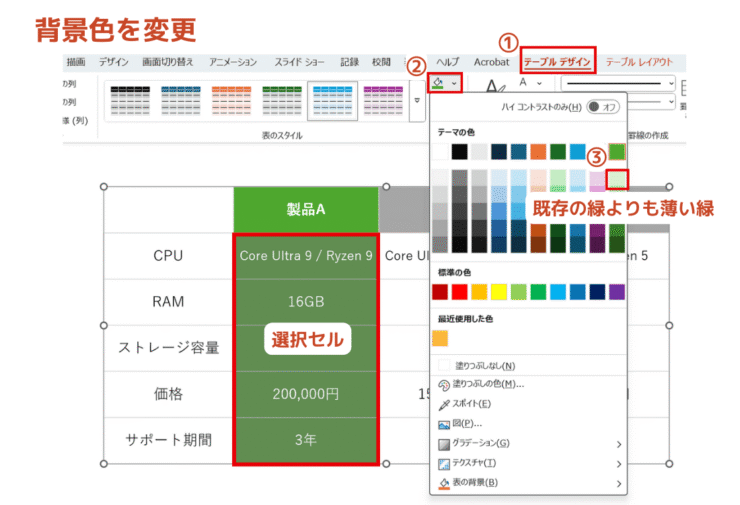Select the 価格 label cell

[x=168, y=394]
